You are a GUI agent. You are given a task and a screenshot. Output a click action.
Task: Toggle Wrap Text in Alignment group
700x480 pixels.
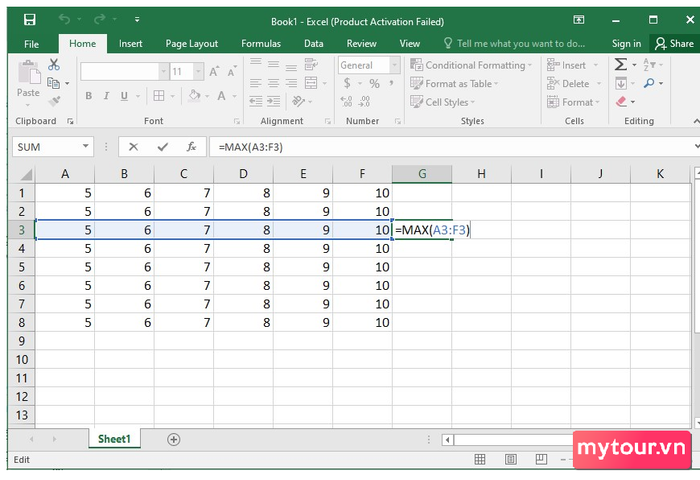click(x=311, y=64)
